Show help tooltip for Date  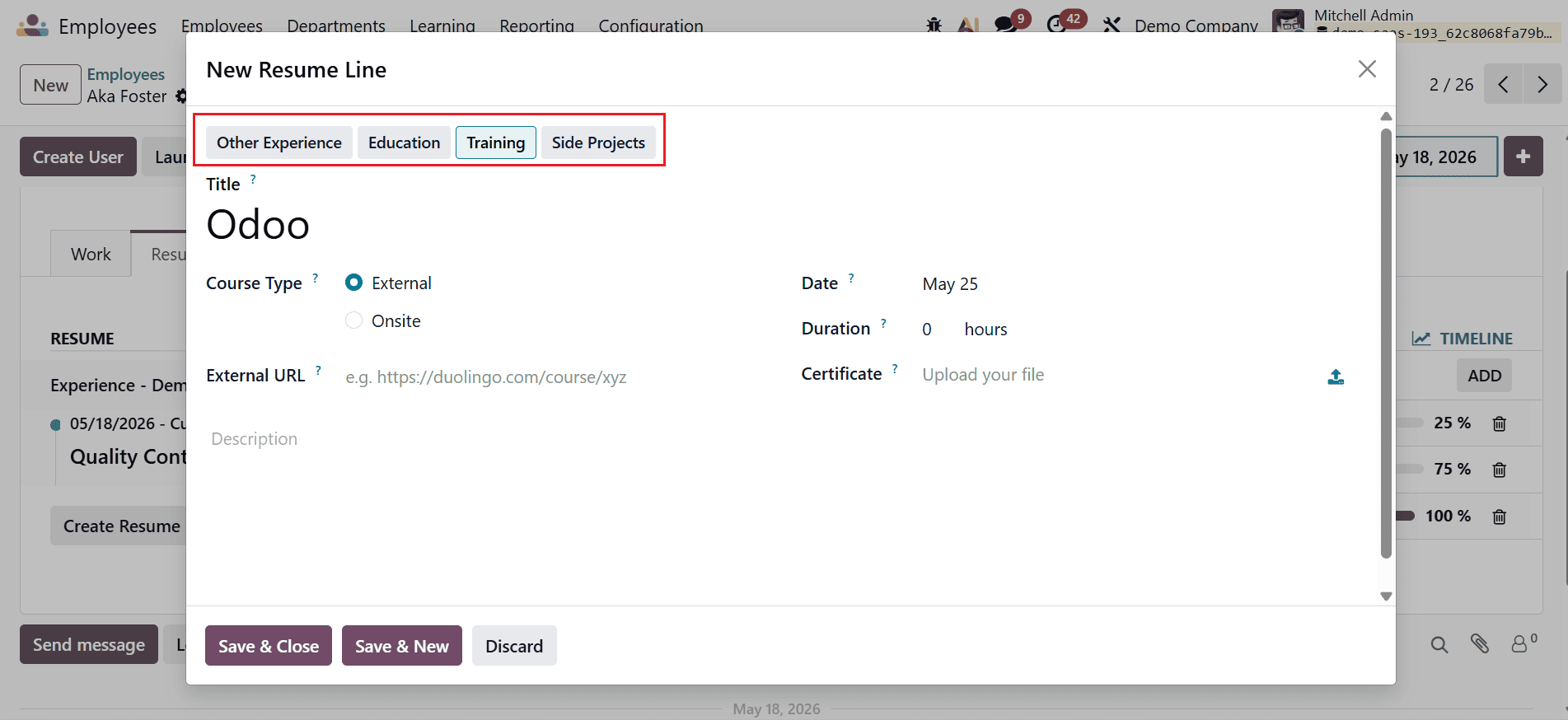(x=851, y=278)
